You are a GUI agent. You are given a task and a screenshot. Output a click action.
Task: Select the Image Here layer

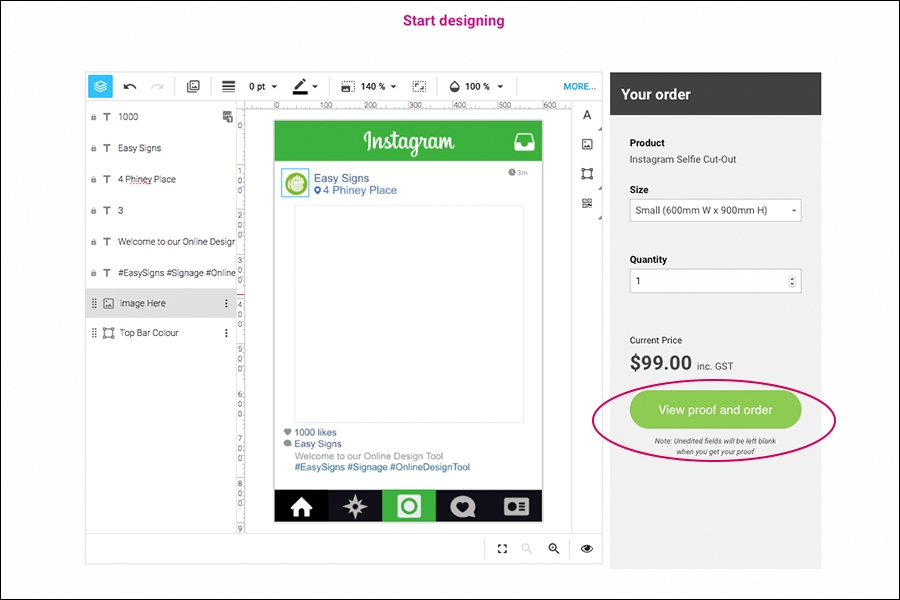point(161,303)
